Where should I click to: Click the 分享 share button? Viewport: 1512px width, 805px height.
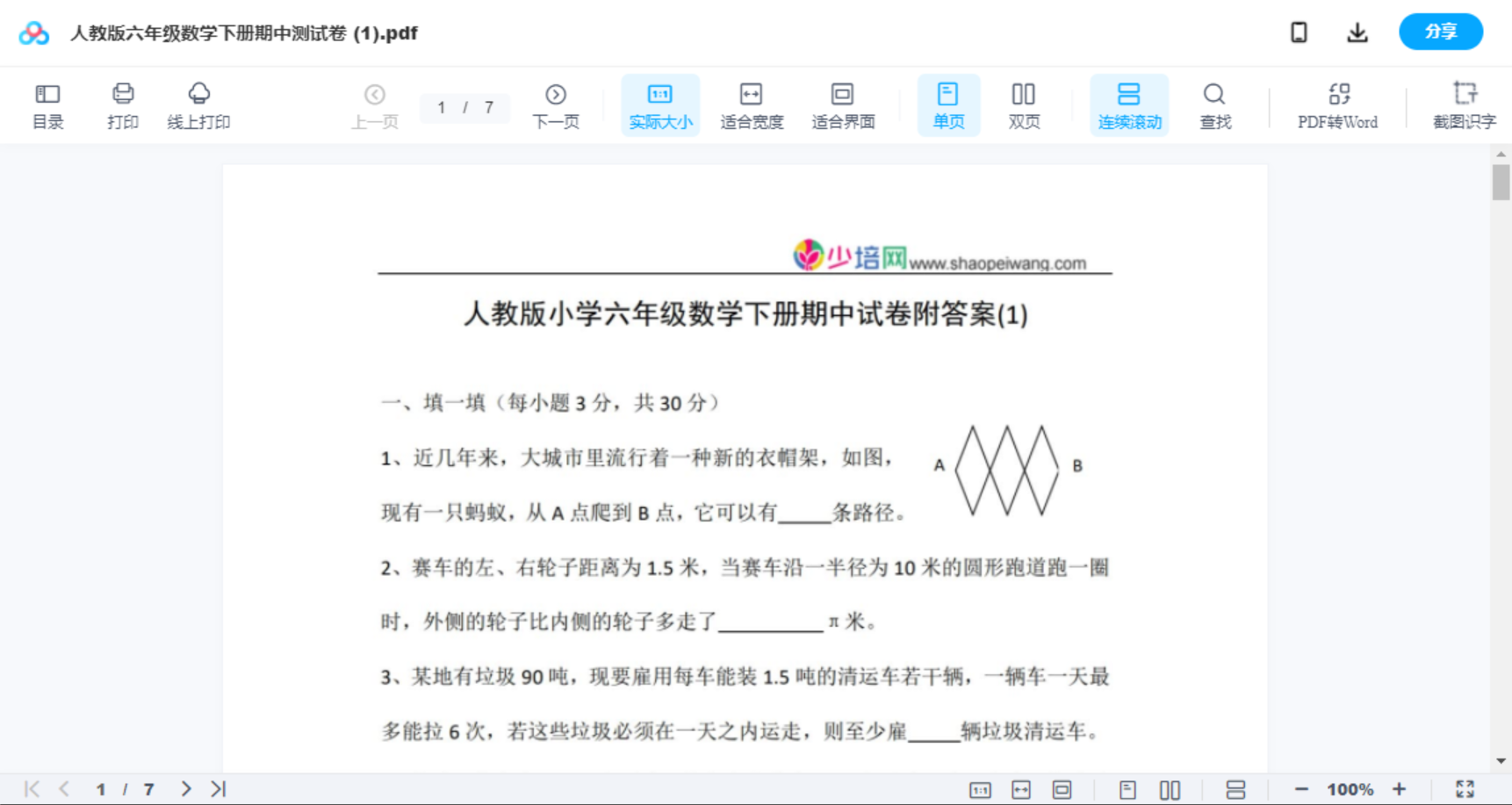[1440, 32]
